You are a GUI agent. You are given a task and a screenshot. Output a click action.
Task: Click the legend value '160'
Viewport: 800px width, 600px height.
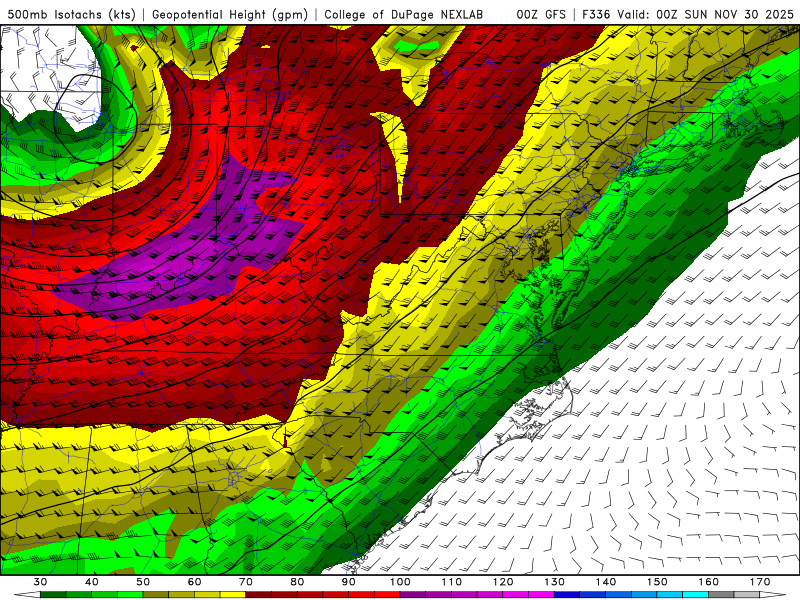(x=709, y=582)
